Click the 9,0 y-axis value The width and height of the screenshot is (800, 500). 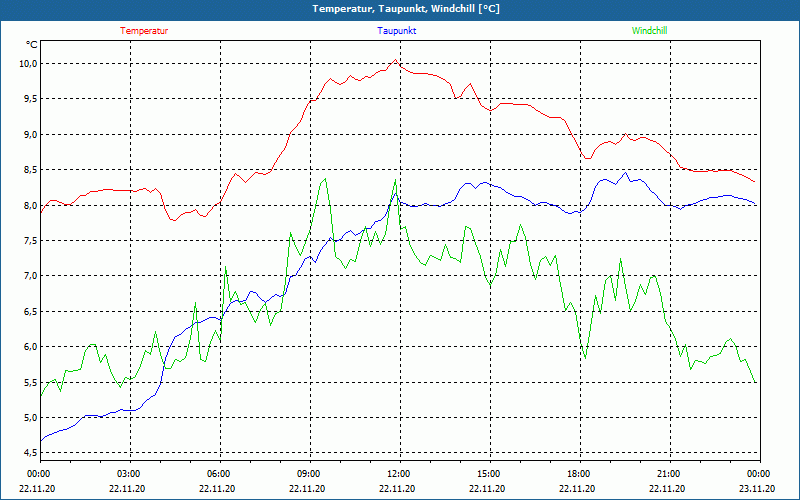[30, 135]
